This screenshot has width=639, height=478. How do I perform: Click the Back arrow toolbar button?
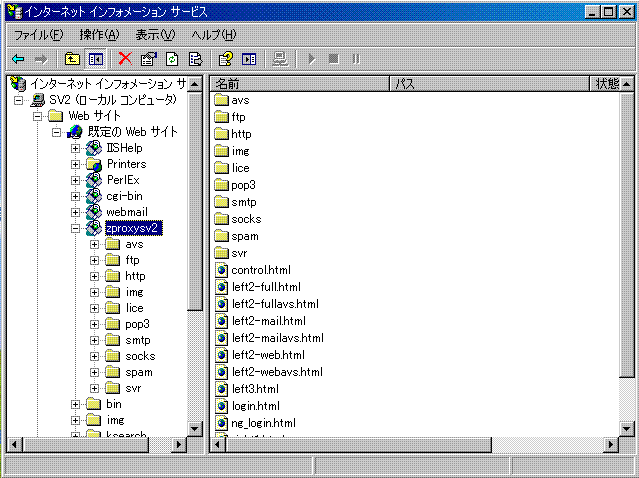pos(18,59)
